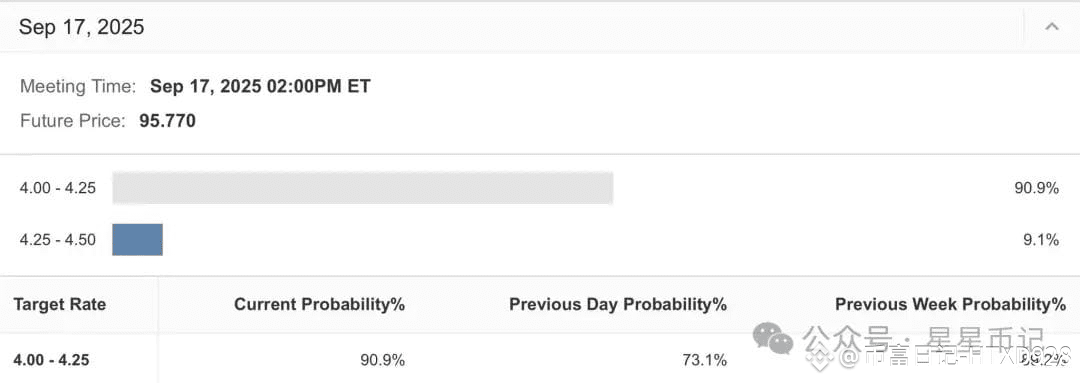Click the Previous Week Probability% header

point(951,304)
